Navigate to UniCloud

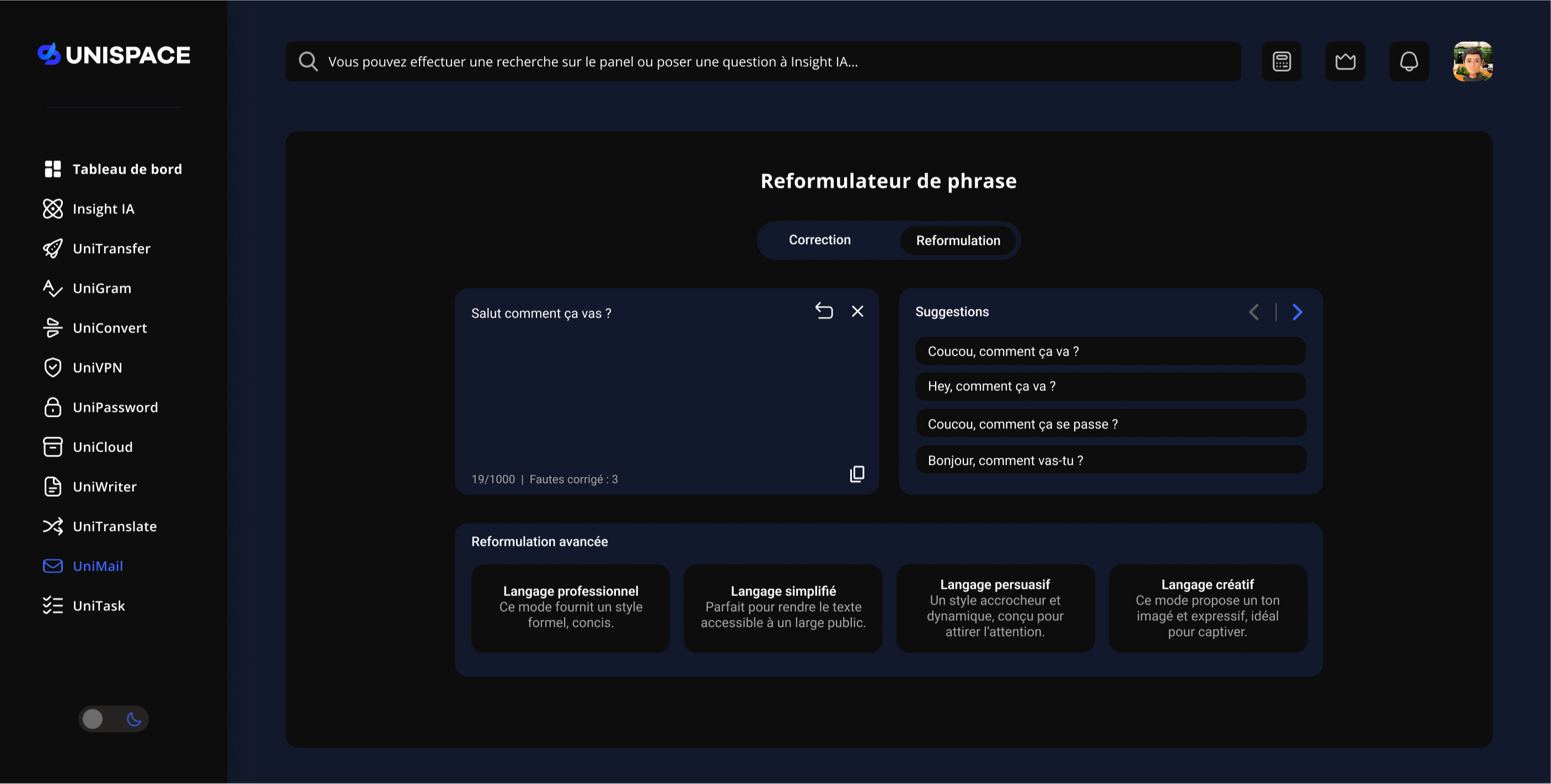pyautogui.click(x=88, y=447)
